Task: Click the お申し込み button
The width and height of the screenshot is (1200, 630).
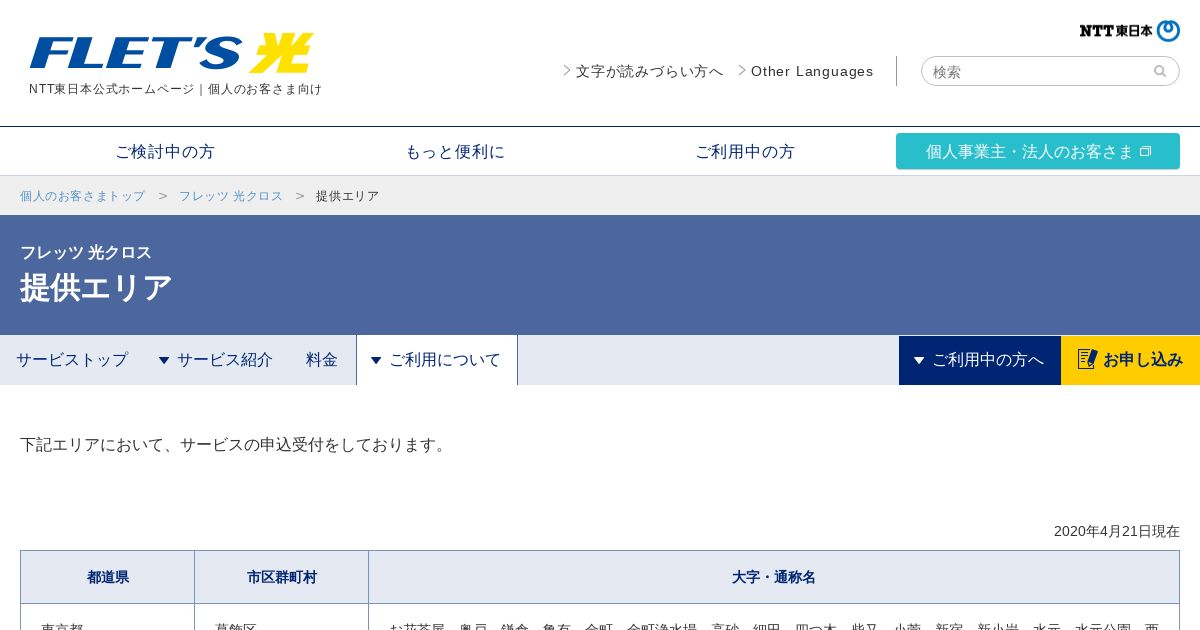Action: click(1130, 360)
